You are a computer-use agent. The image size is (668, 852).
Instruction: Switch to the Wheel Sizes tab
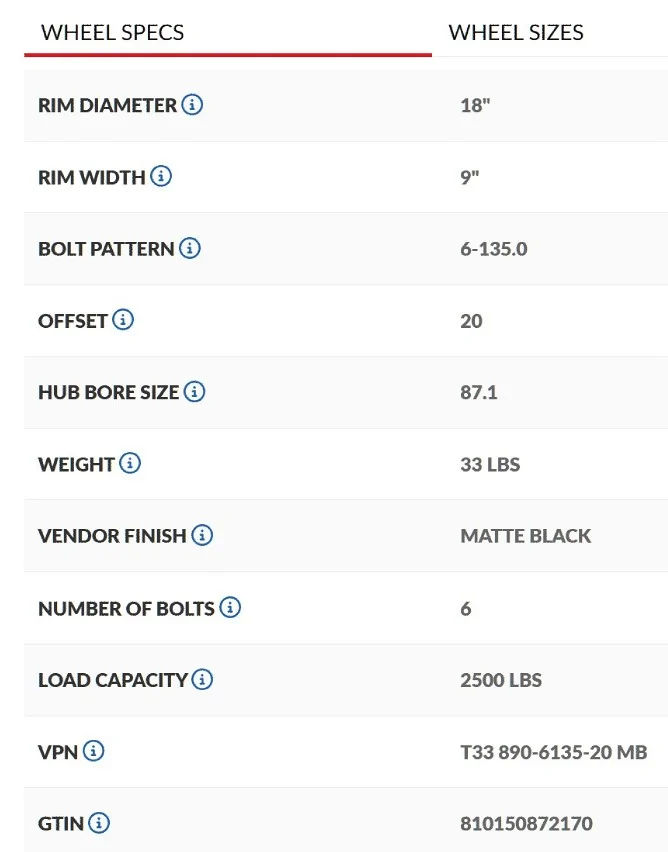coord(516,32)
